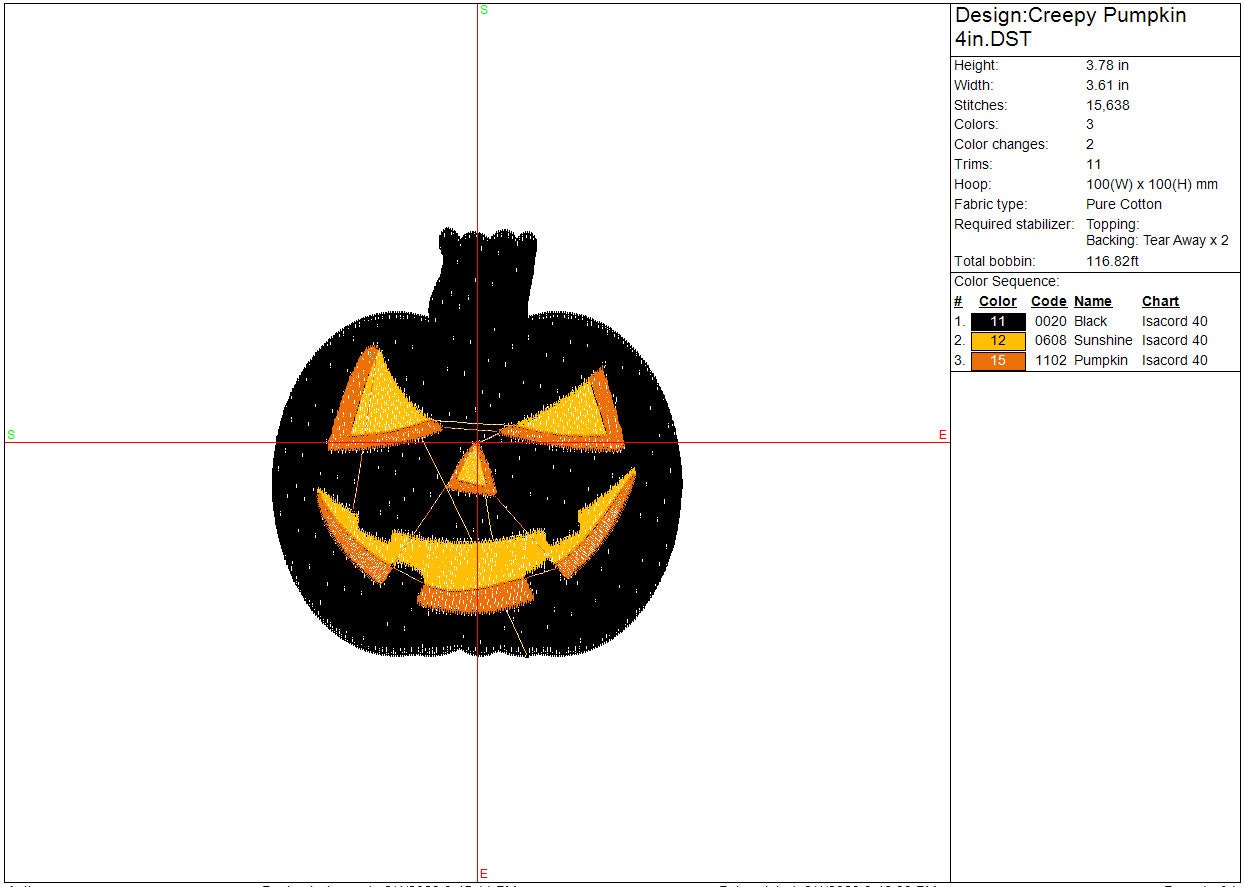Select the Sunshine yellow swatch numbered 12
The width and height of the screenshot is (1244, 887).
[998, 341]
